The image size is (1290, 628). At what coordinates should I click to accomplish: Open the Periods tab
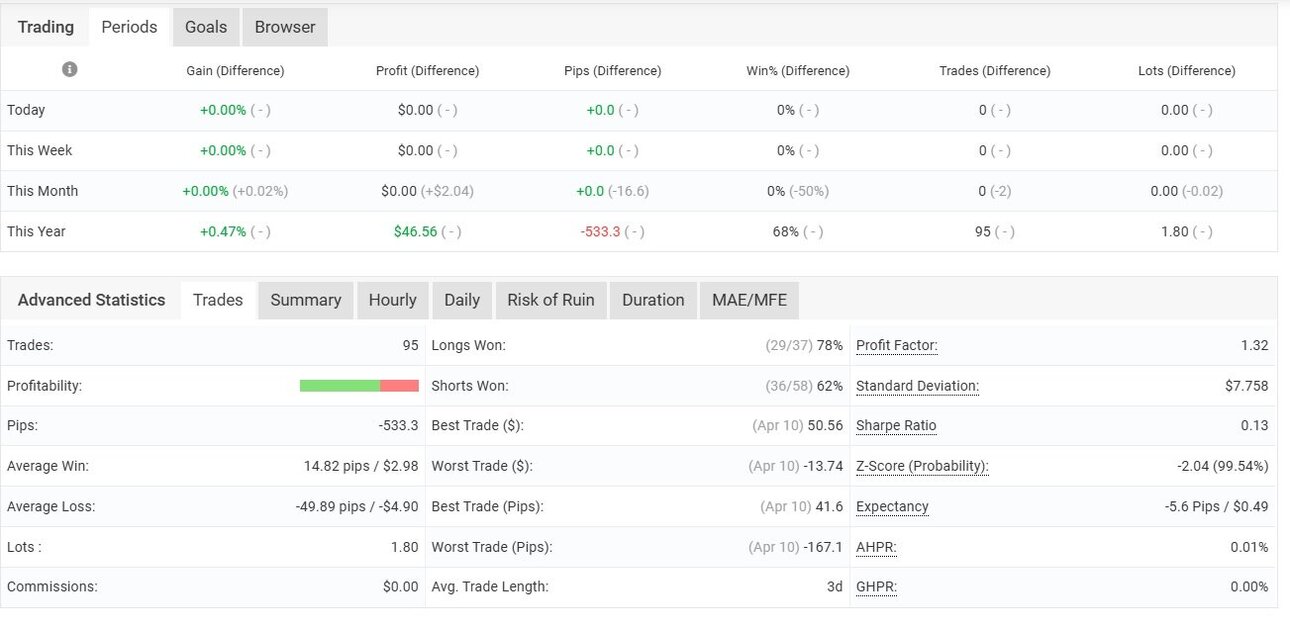[x=129, y=27]
